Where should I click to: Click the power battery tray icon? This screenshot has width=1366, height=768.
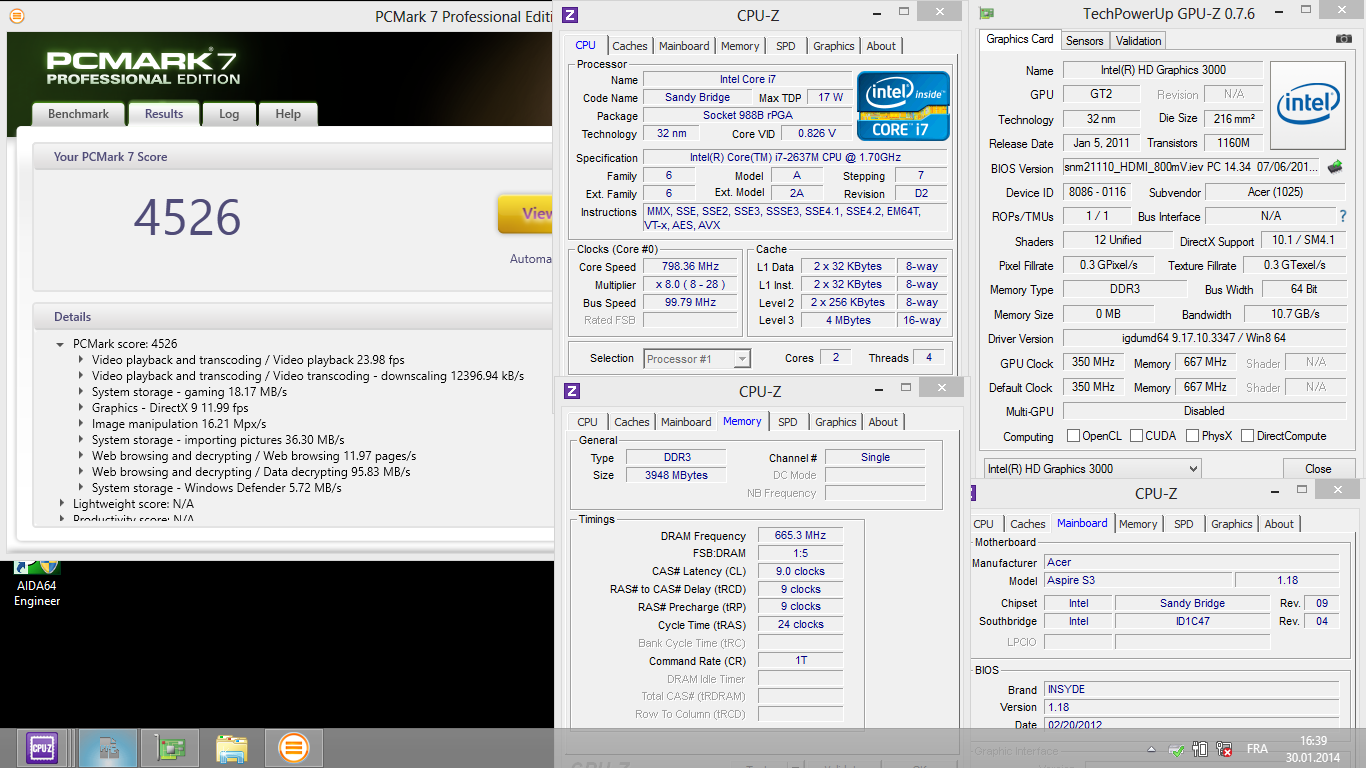pos(1200,749)
